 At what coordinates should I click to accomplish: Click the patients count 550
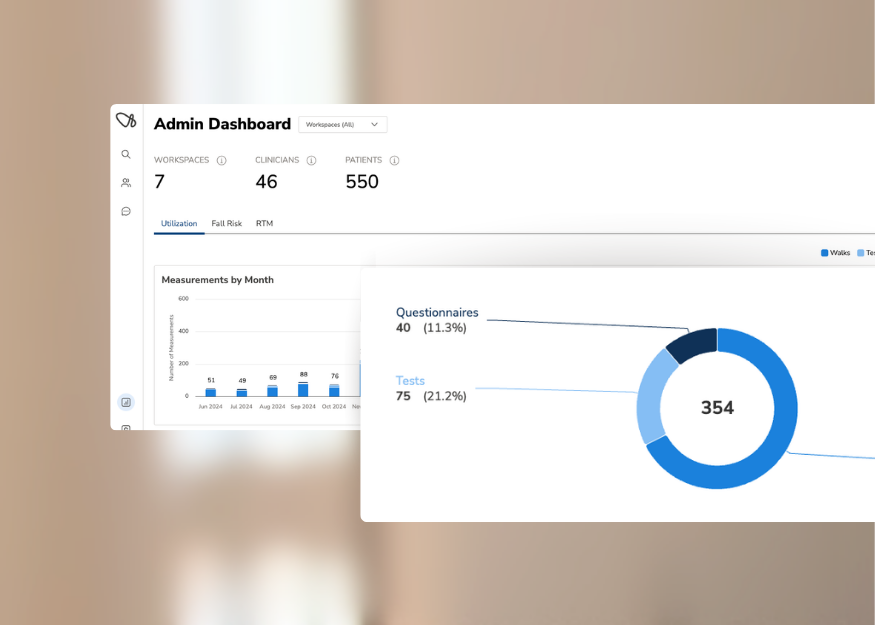(x=362, y=181)
